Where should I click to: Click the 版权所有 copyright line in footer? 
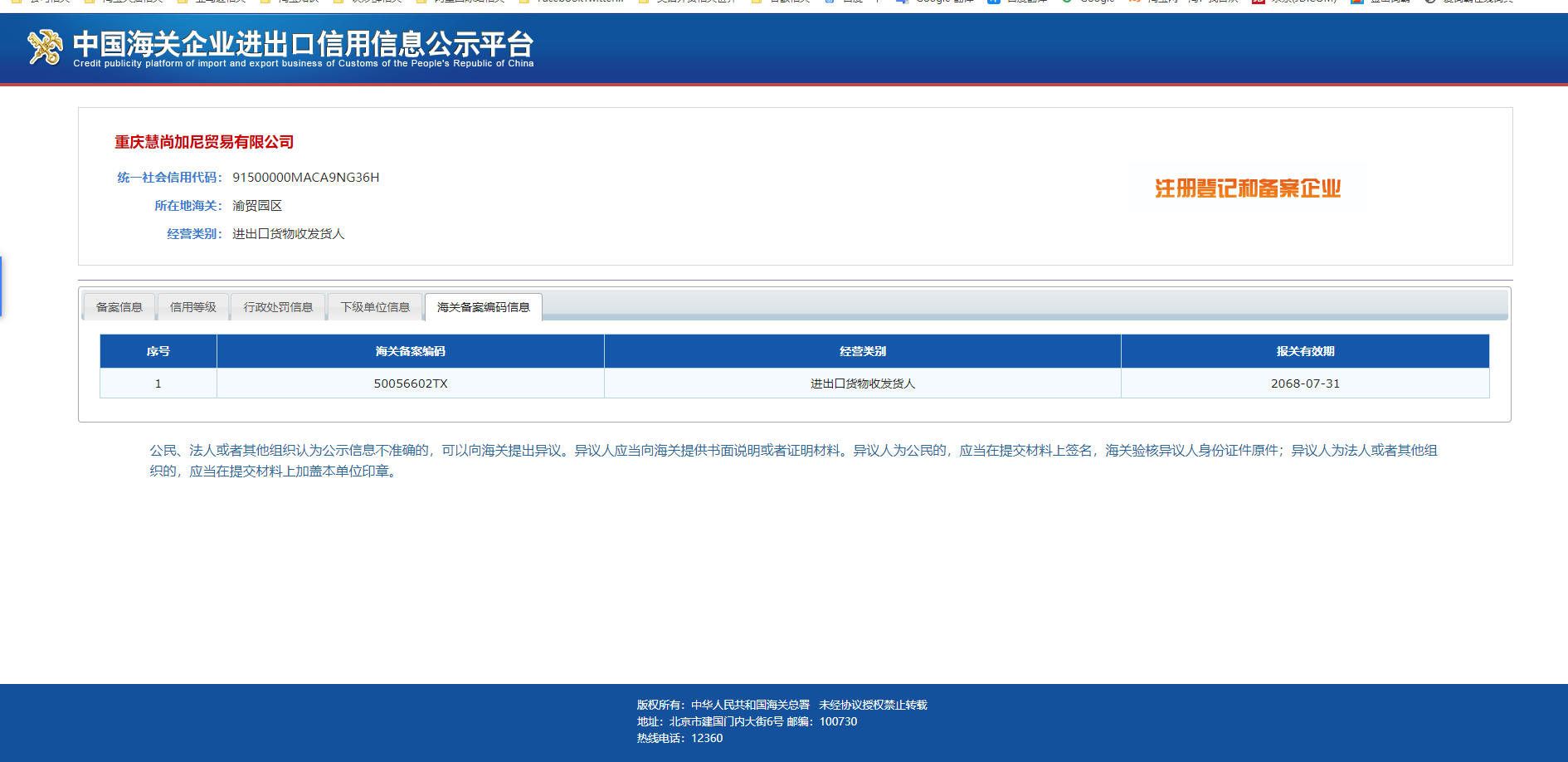(x=782, y=705)
